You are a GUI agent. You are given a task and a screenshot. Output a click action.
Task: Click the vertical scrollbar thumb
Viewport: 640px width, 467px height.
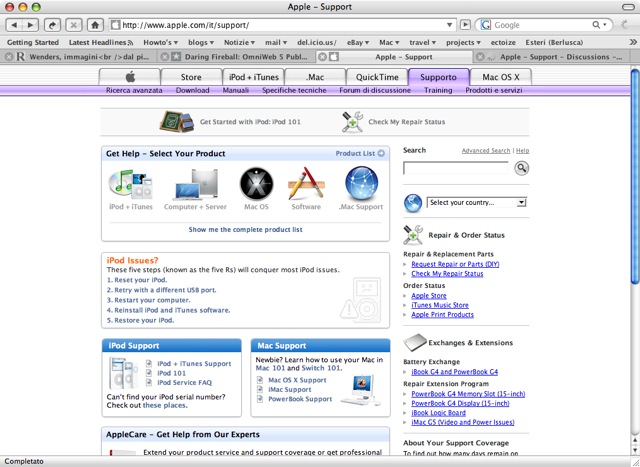(x=635, y=176)
